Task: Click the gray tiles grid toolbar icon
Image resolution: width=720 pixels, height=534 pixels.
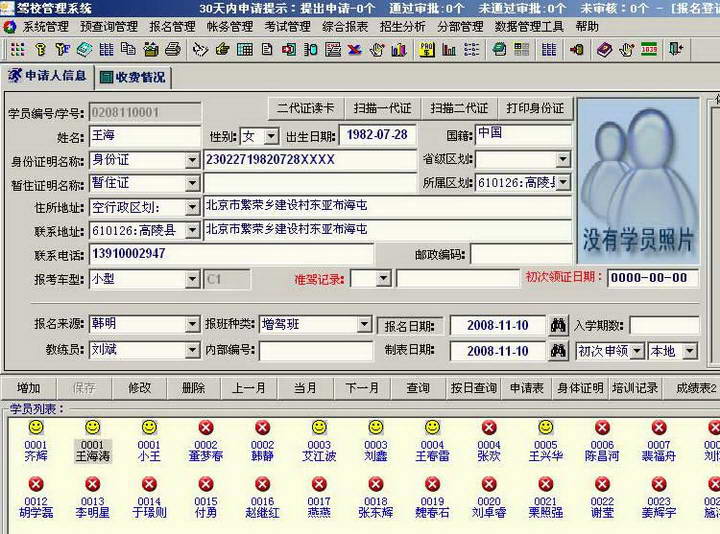Action: [521, 49]
